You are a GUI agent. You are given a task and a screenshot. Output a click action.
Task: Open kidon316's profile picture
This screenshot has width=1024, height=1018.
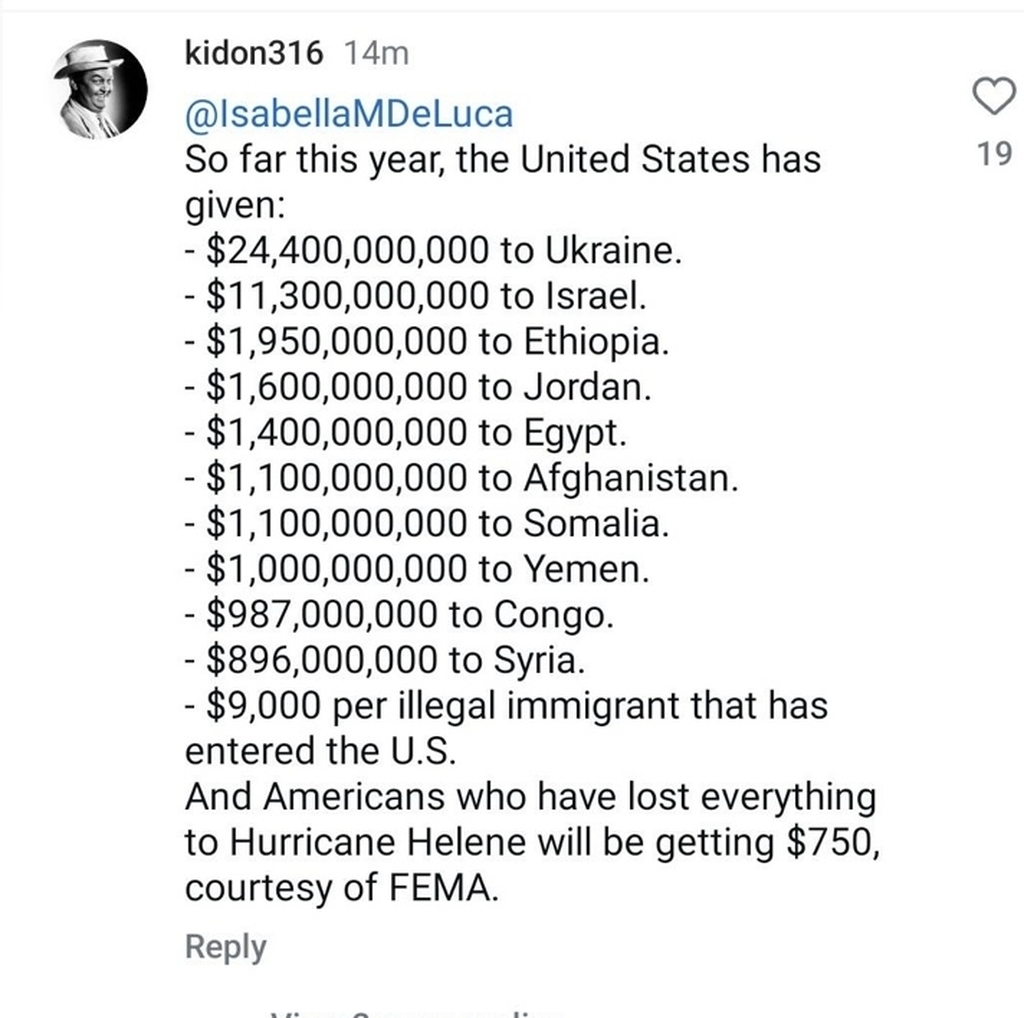tap(100, 89)
